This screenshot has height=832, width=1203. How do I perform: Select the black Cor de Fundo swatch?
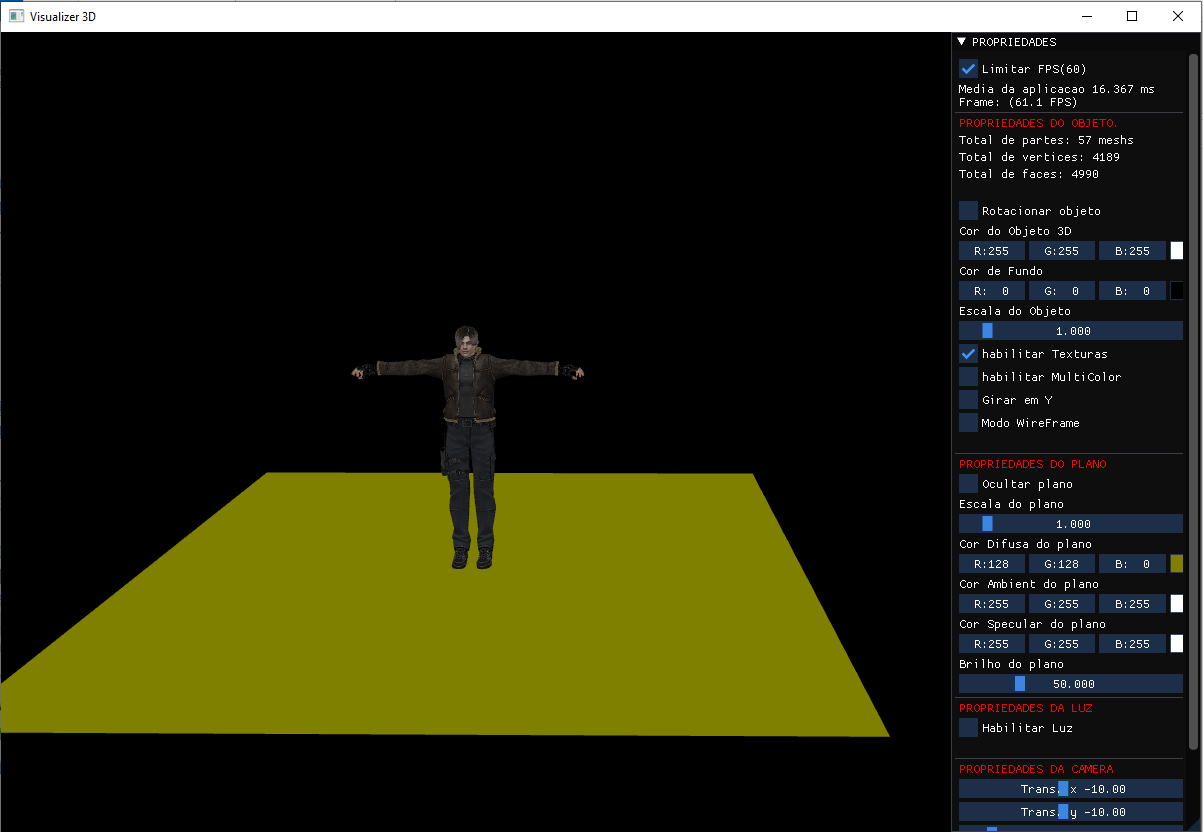1177,290
